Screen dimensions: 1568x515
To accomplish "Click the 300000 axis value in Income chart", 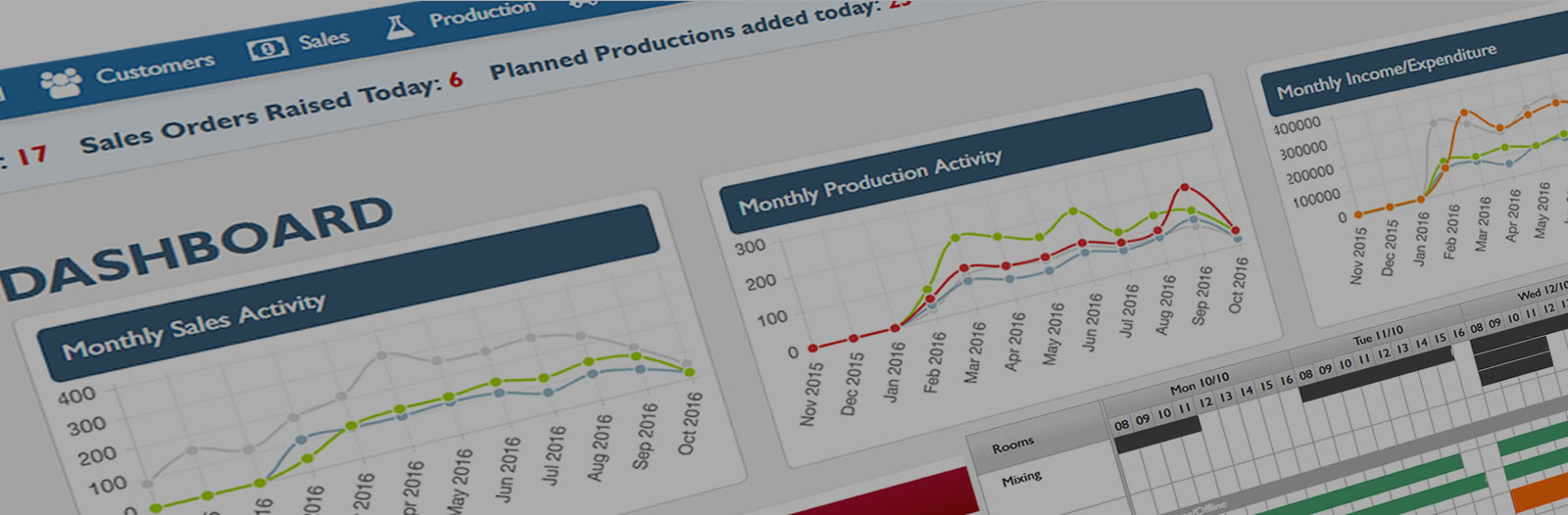I will (1303, 150).
